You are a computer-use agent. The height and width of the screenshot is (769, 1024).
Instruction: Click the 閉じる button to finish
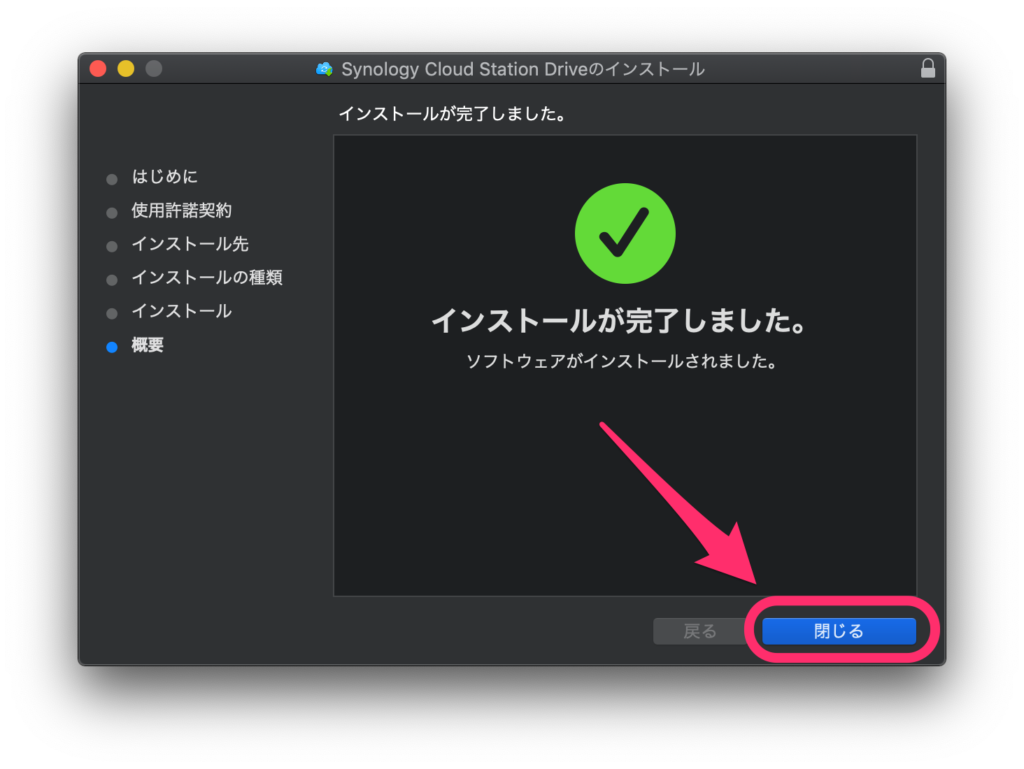coord(838,631)
